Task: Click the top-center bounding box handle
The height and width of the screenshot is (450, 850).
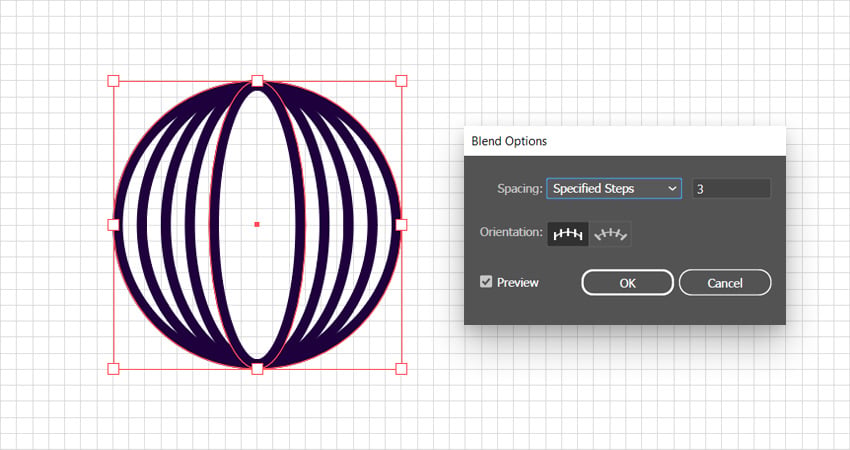Action: 257,81
